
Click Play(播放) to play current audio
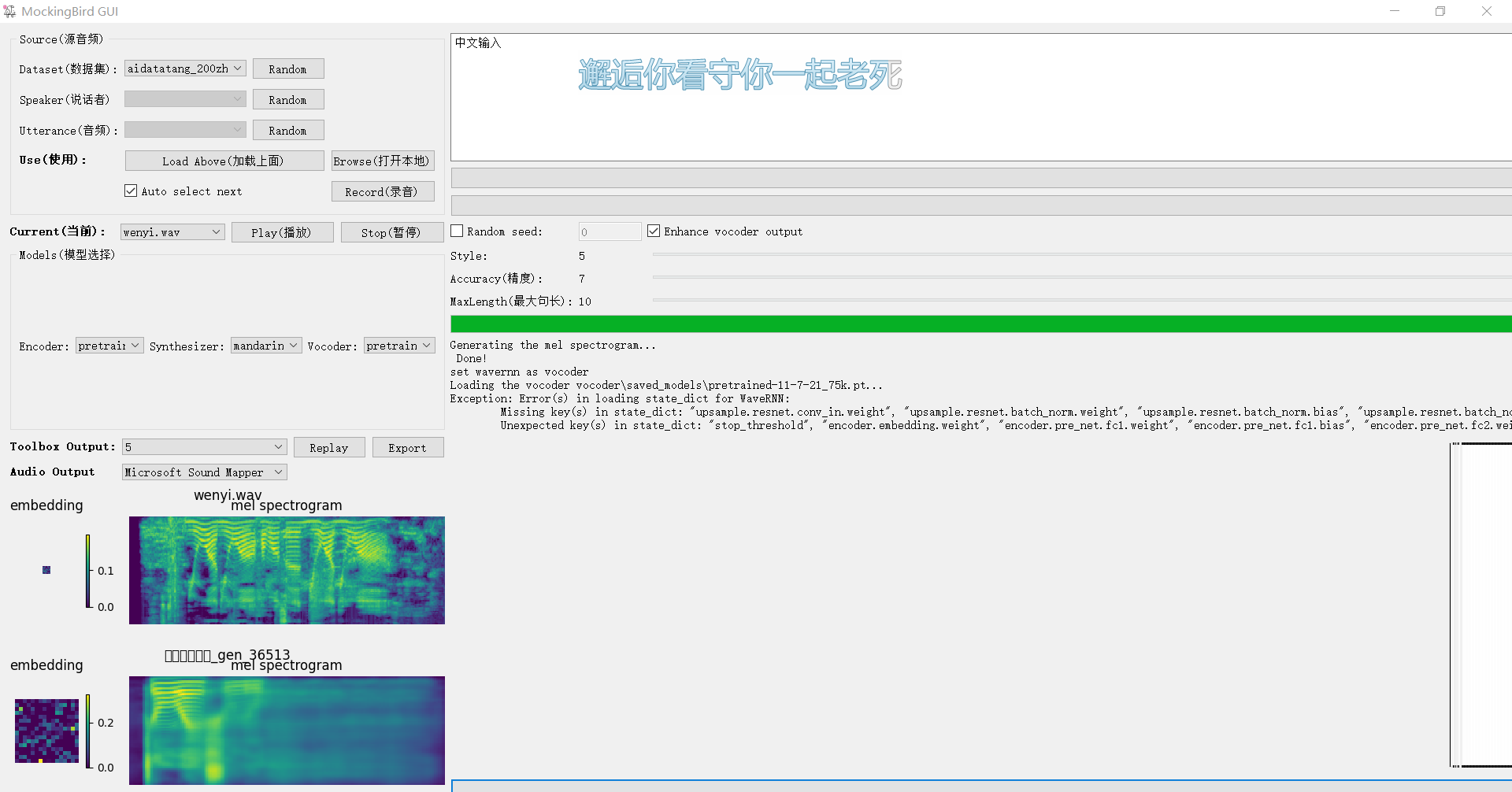click(x=282, y=231)
